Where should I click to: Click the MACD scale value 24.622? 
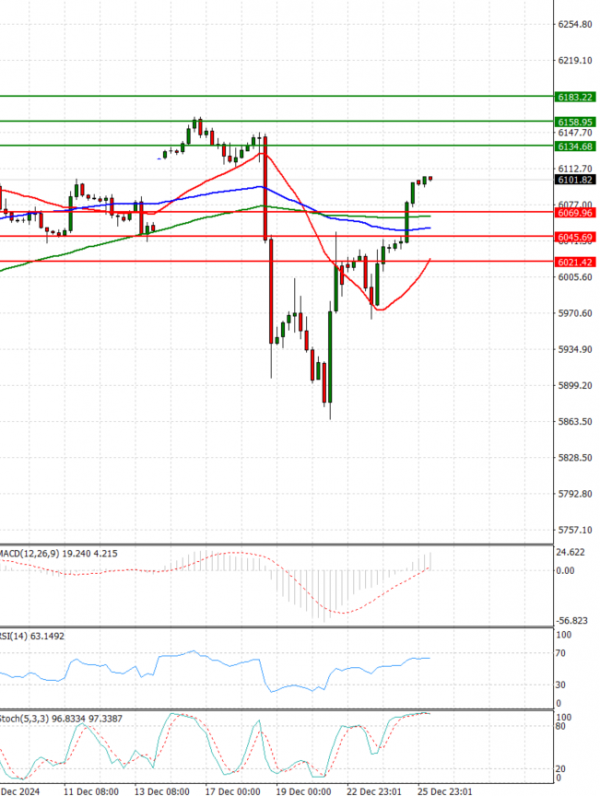click(x=571, y=552)
